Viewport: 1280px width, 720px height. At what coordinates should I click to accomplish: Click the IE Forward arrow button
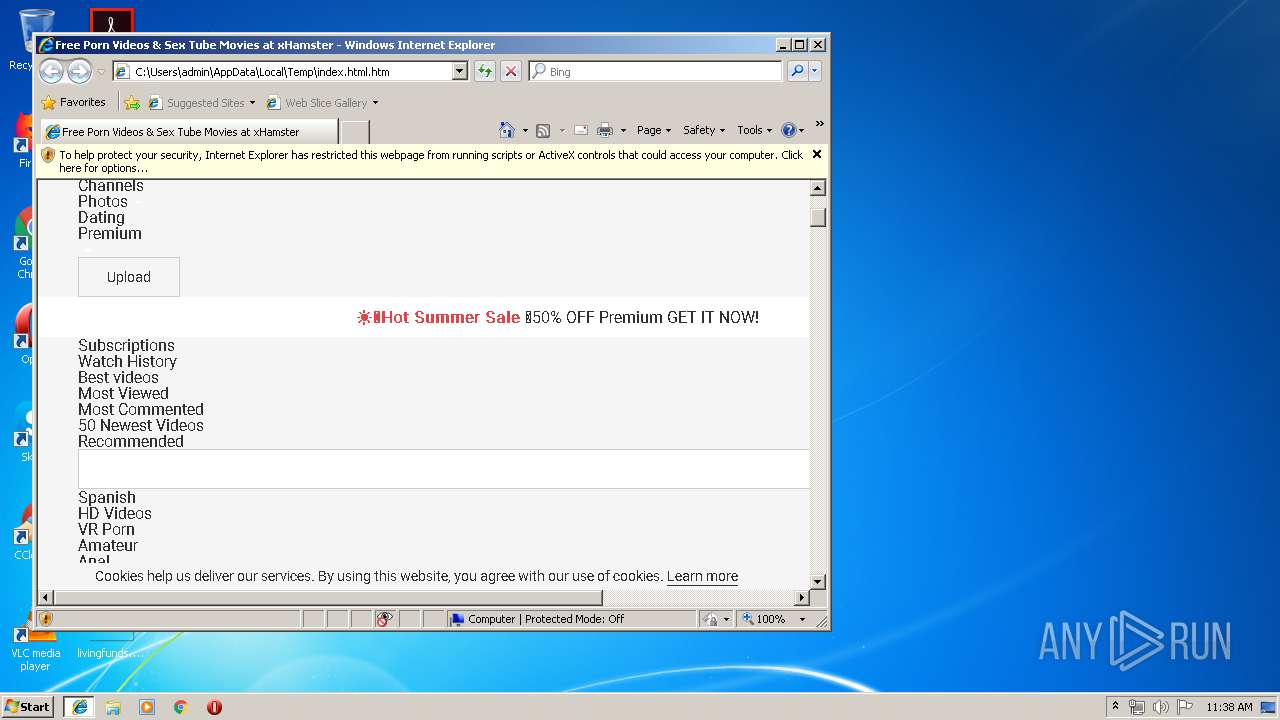pyautogui.click(x=79, y=71)
